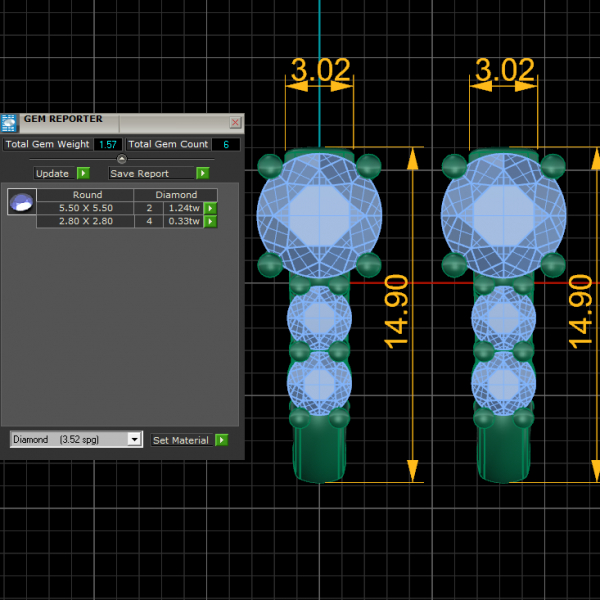Click the Update button label
The image size is (600, 600).
52,173
